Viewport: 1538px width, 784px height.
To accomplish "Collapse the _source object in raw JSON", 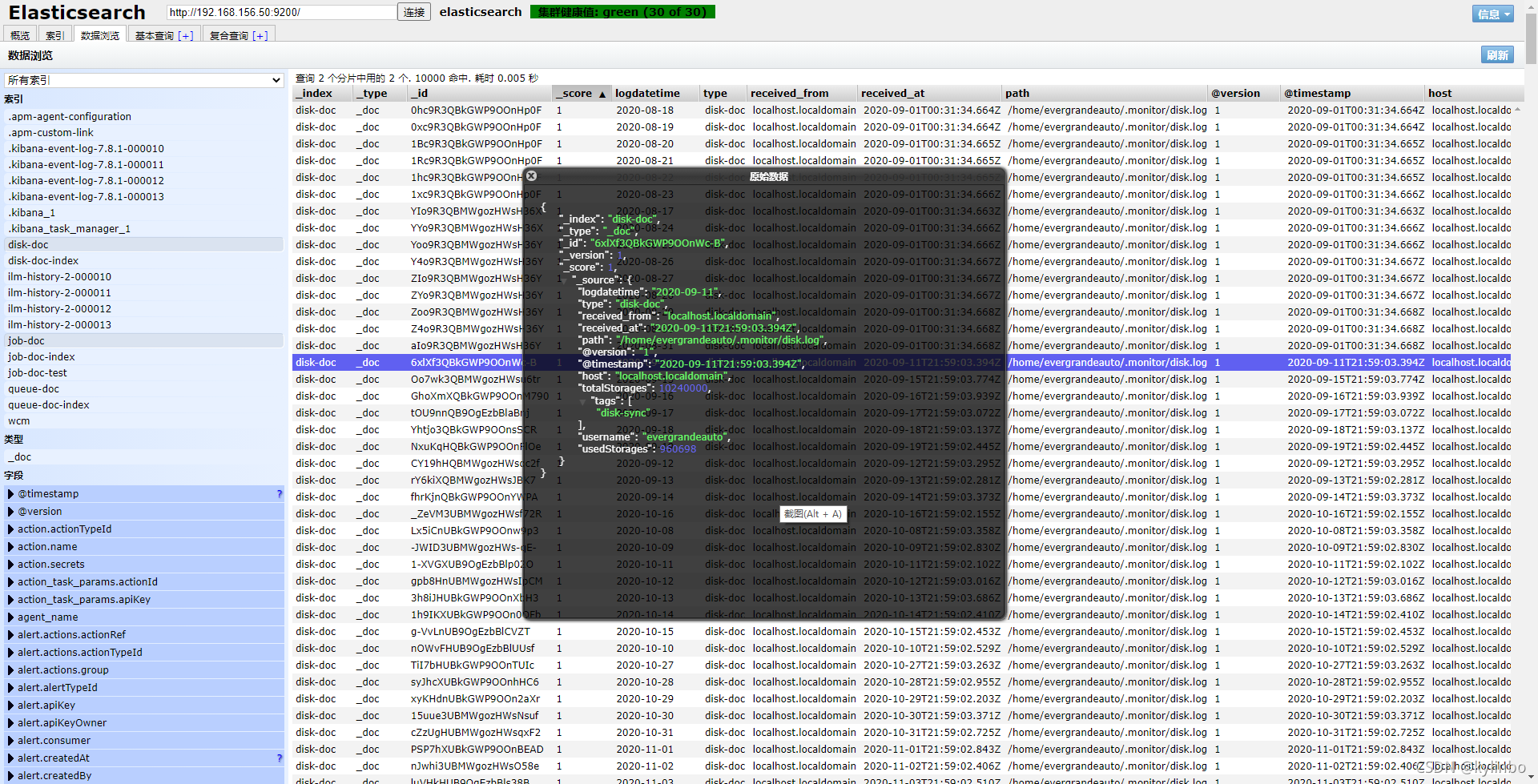I will 565,280.
